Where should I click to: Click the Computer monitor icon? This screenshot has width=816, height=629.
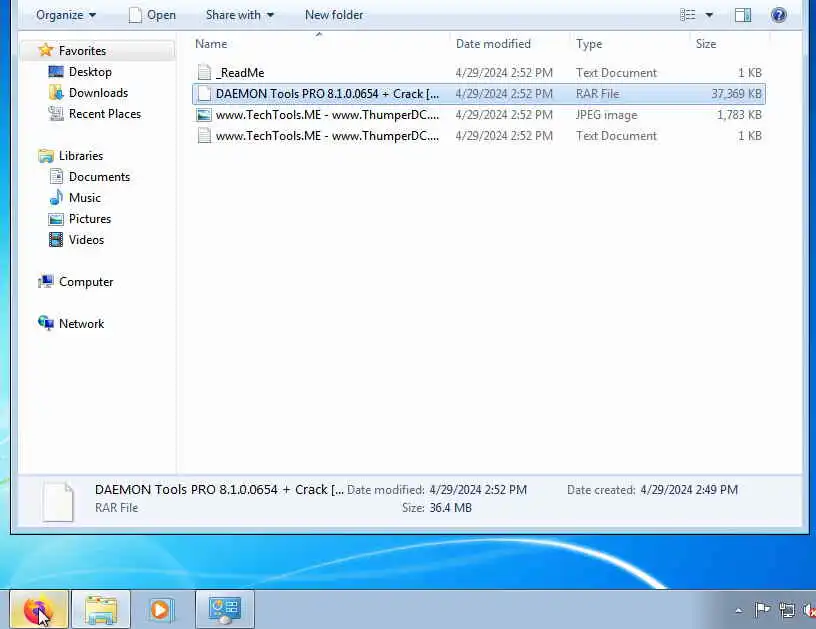click(46, 281)
